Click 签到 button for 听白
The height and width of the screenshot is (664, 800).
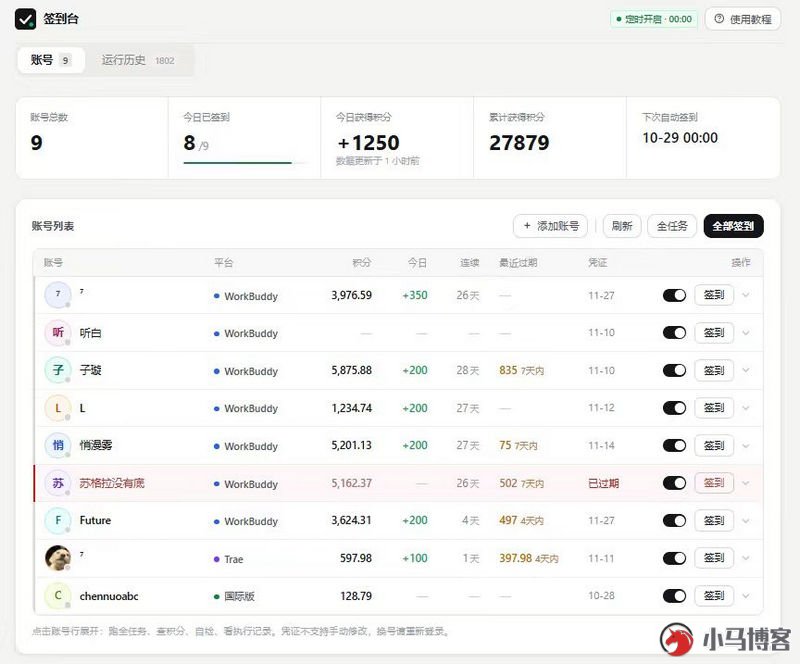click(x=714, y=333)
